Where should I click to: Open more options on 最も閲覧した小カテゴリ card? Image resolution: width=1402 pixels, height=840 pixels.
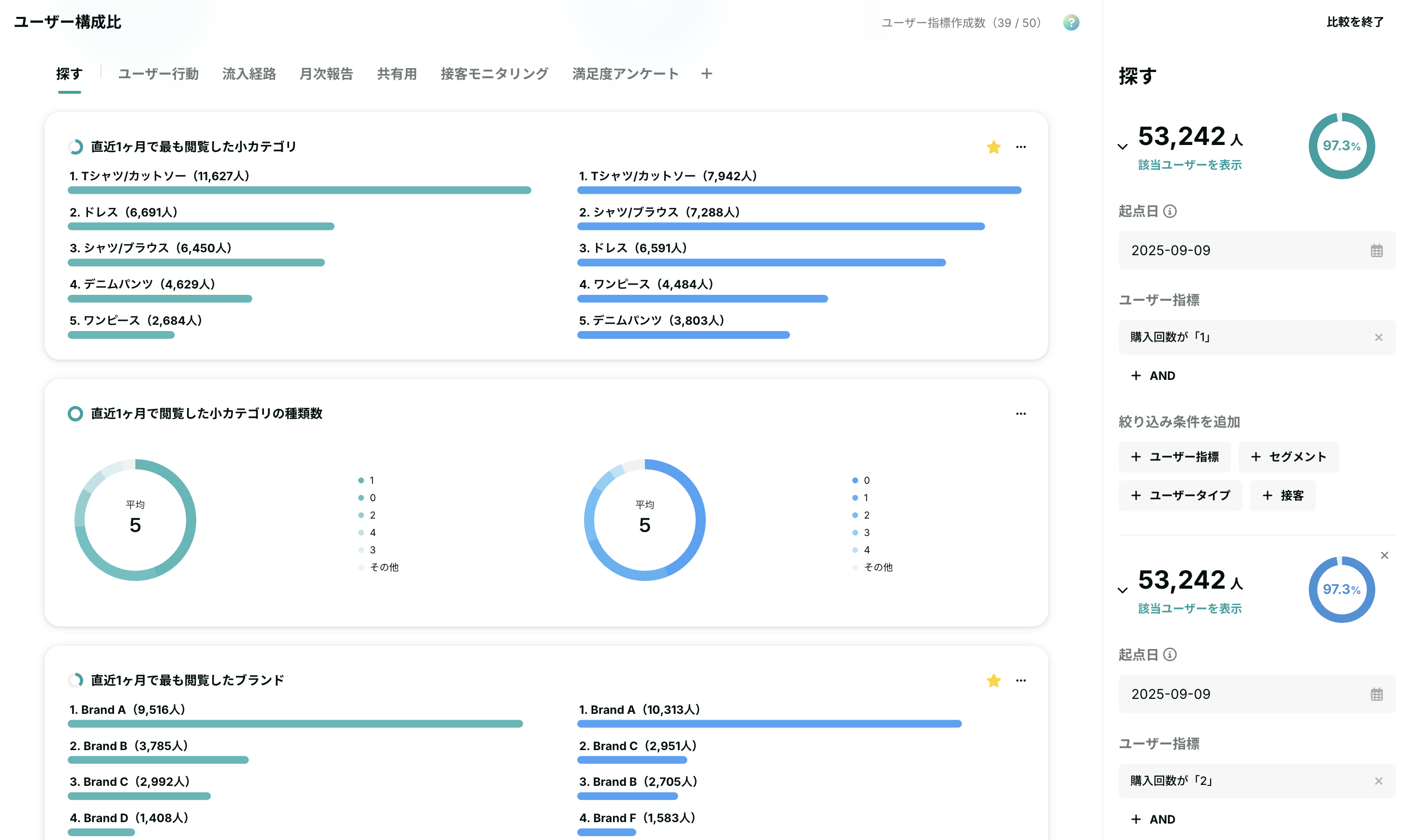[1021, 147]
